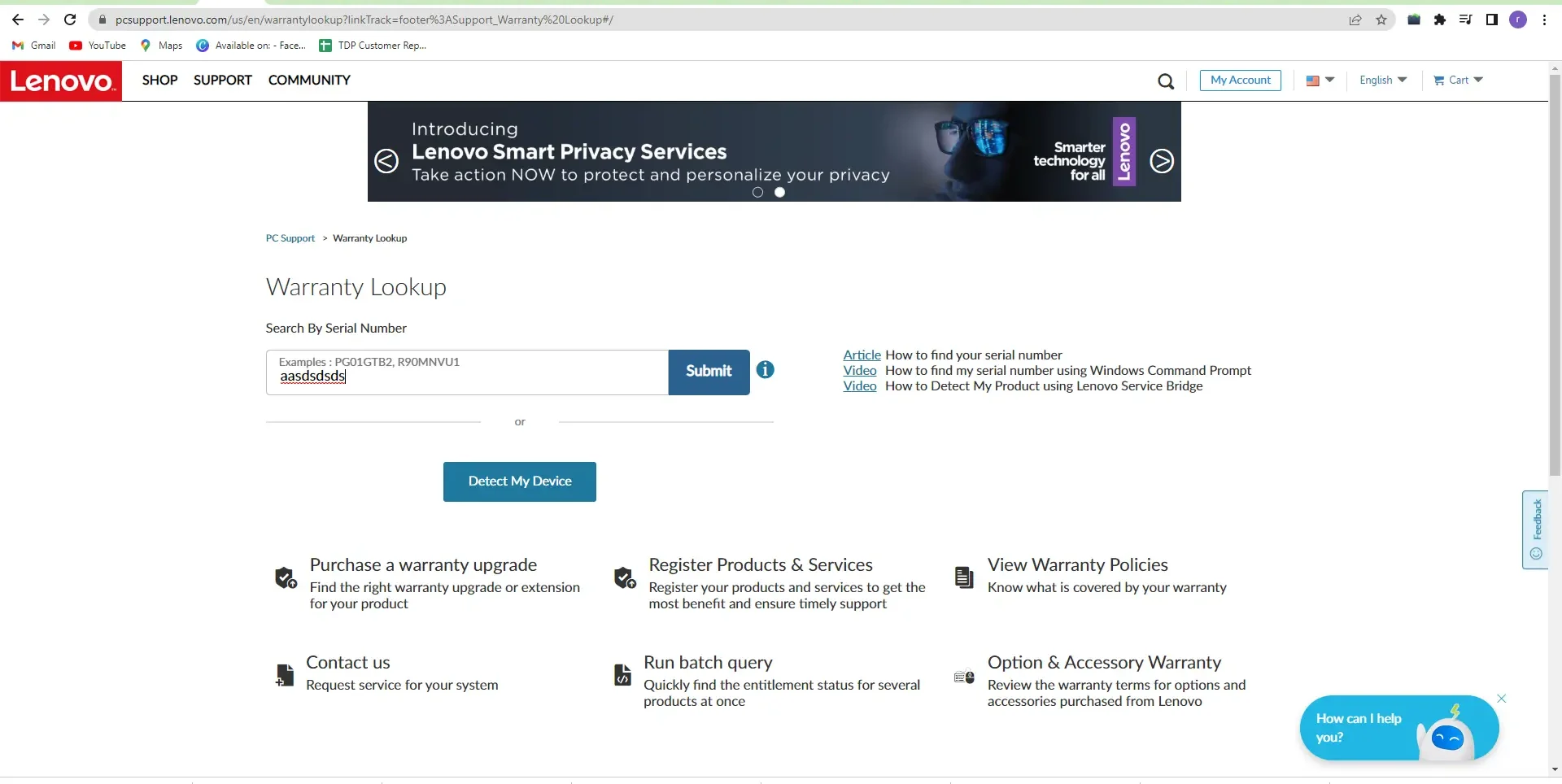The image size is (1562, 784).
Task: Click the serial number info icon
Action: [765, 370]
